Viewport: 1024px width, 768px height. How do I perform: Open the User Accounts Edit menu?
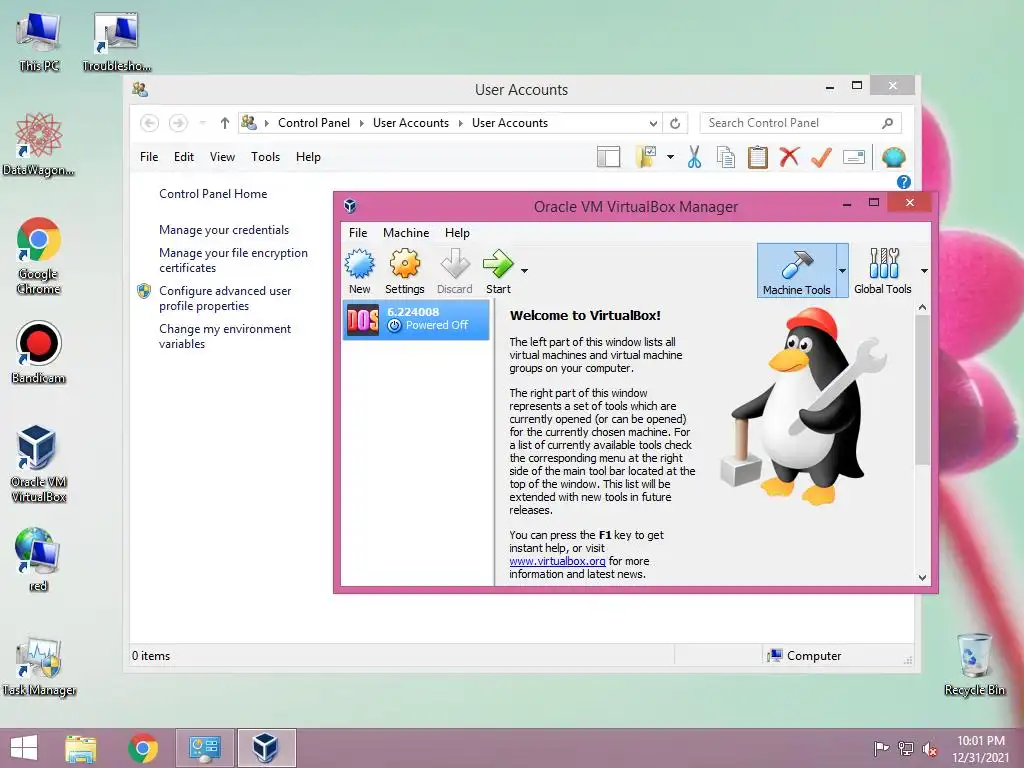[184, 157]
